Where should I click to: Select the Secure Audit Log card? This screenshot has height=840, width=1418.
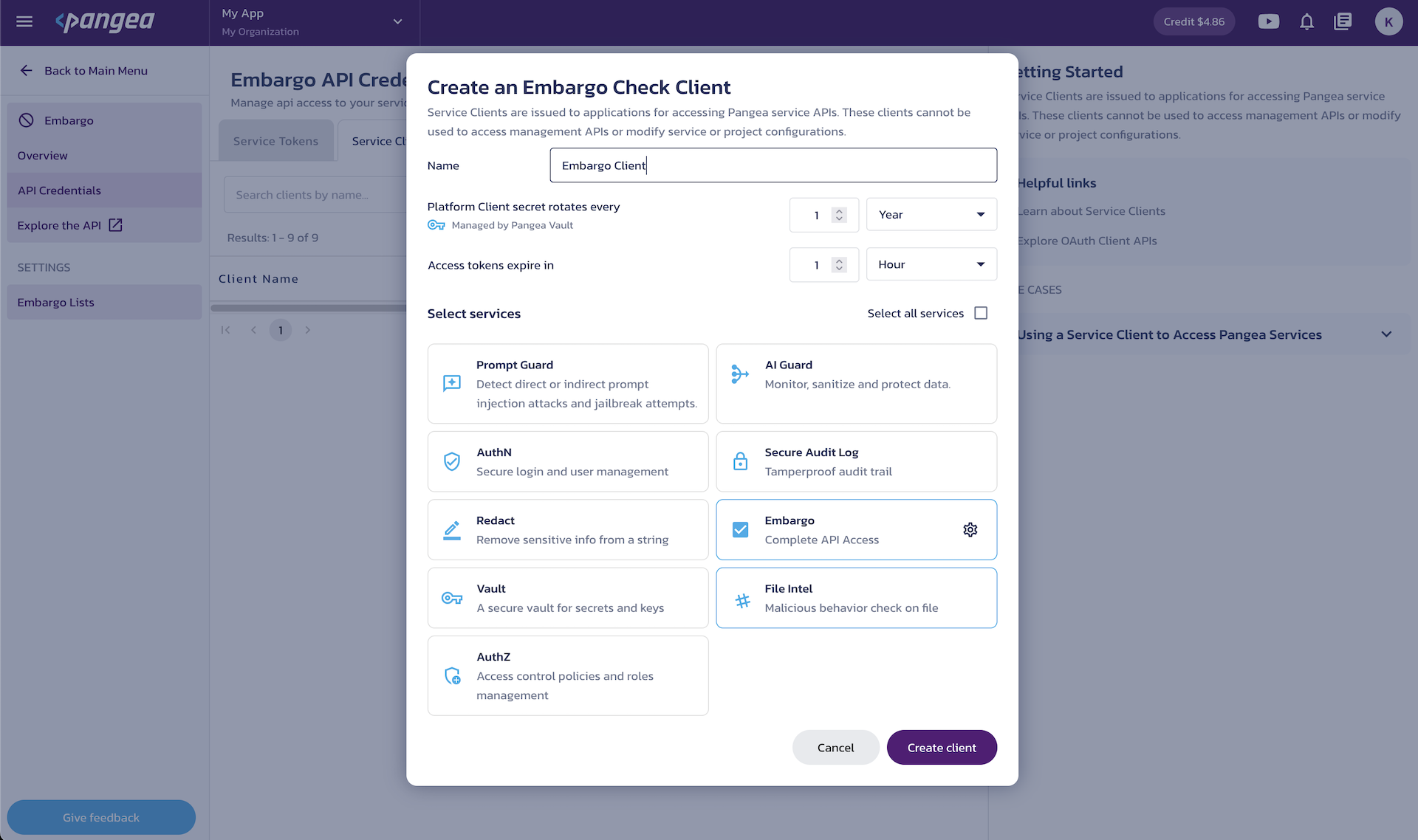857,461
